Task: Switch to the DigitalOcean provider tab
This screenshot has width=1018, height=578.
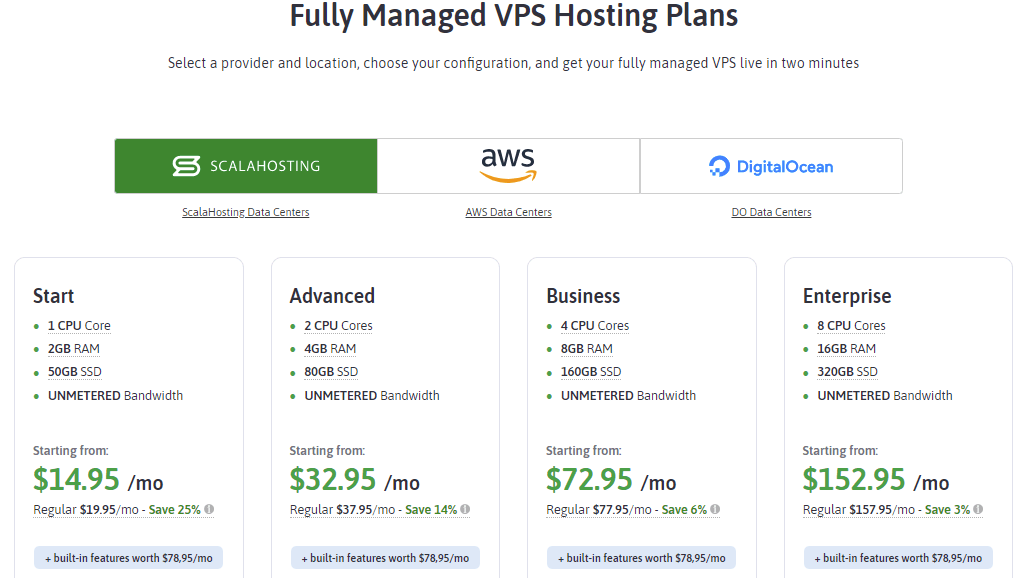Action: click(x=771, y=166)
